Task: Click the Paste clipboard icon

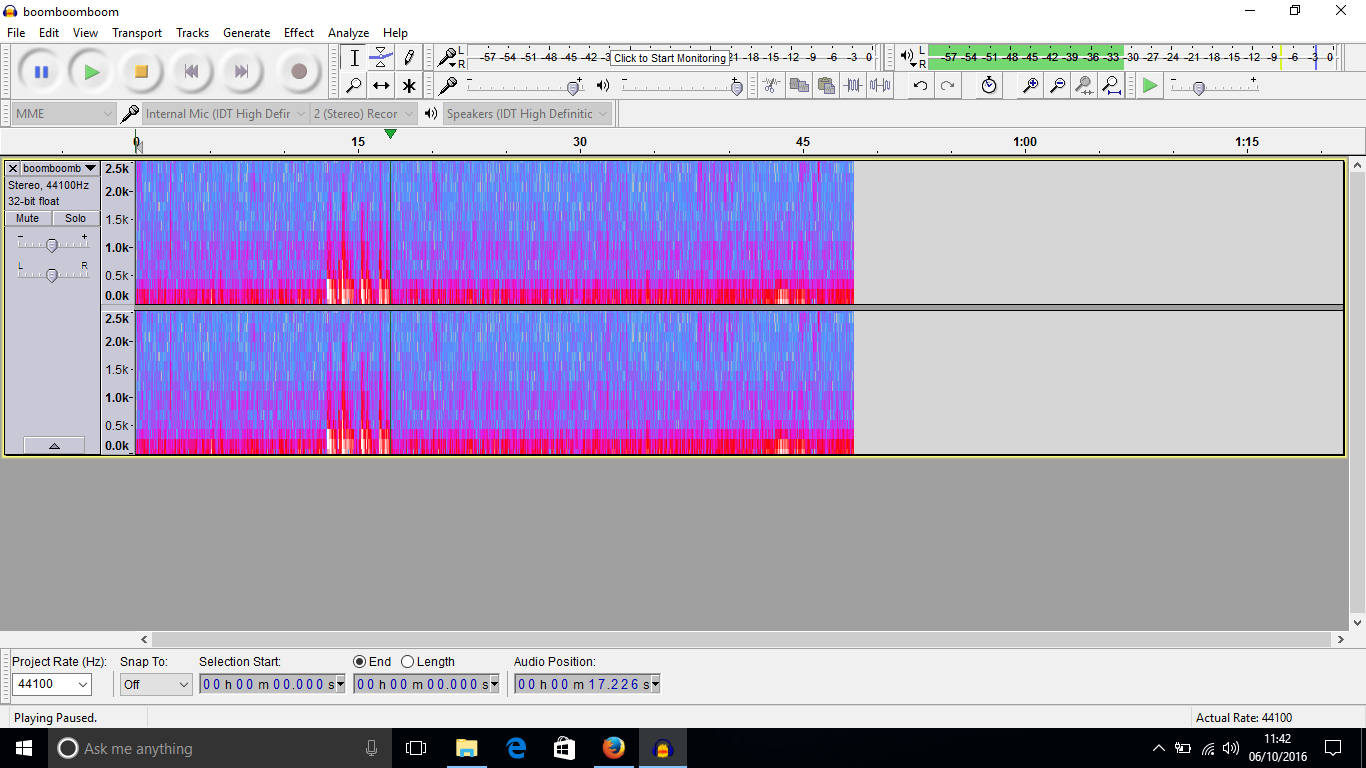Action: 825,85
